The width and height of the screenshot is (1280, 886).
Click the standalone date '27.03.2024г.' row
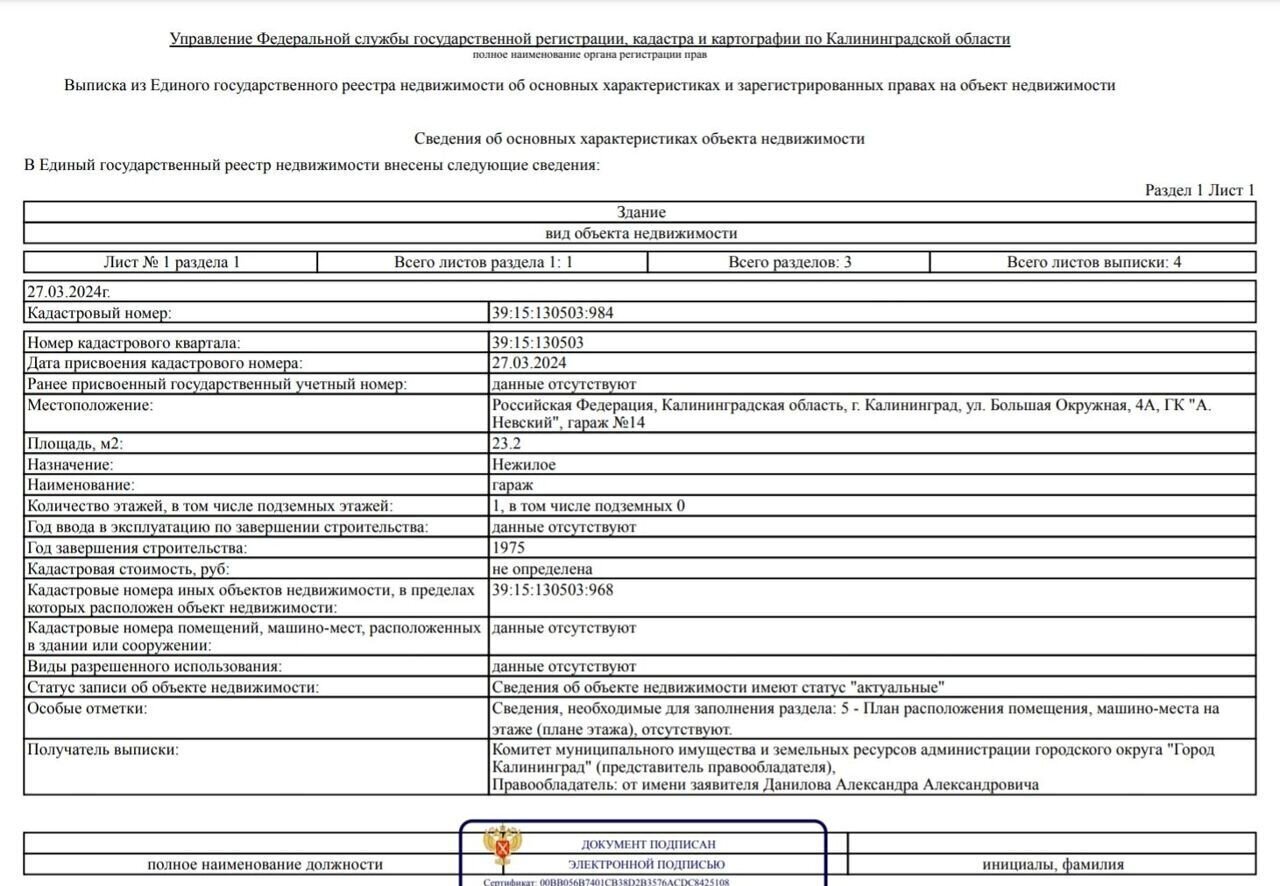point(640,292)
